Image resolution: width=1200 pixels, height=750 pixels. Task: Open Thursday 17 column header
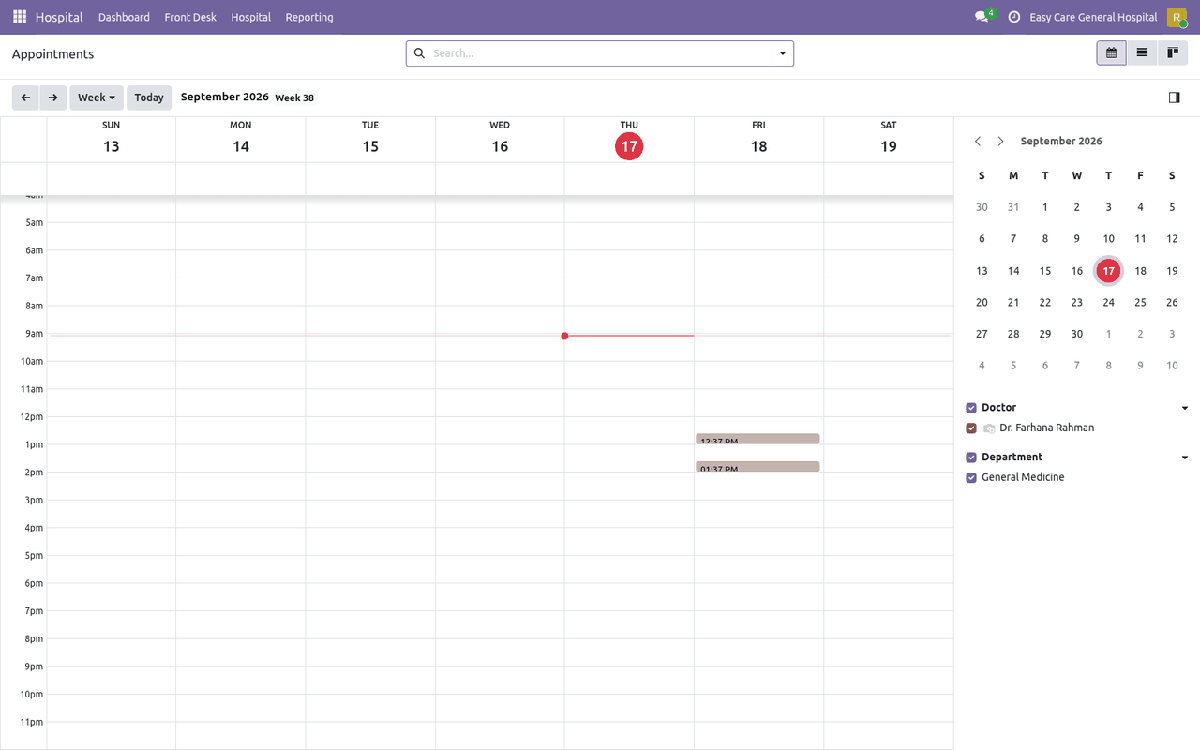pyautogui.click(x=628, y=139)
